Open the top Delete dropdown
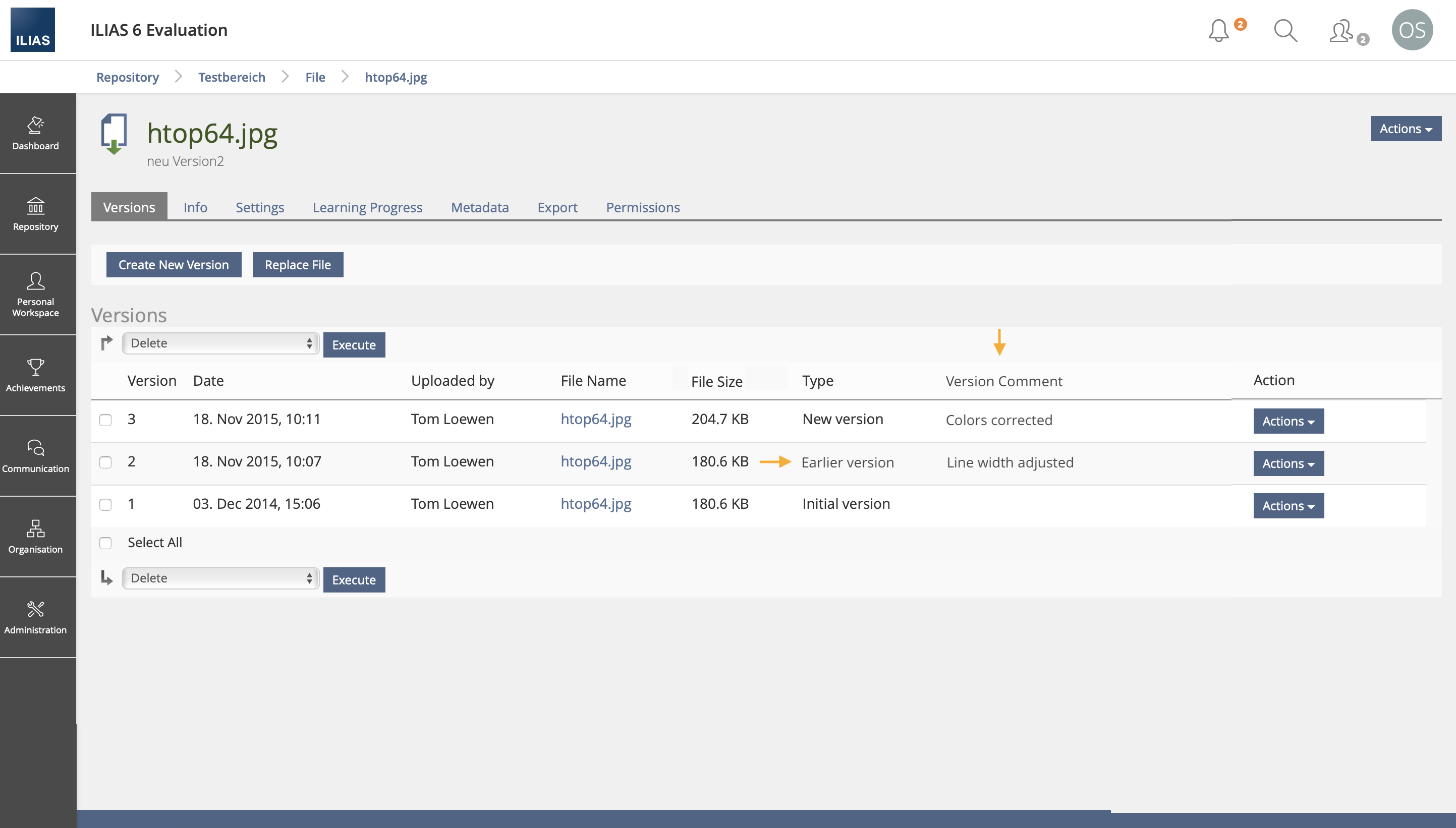The width and height of the screenshot is (1456, 828). point(220,343)
